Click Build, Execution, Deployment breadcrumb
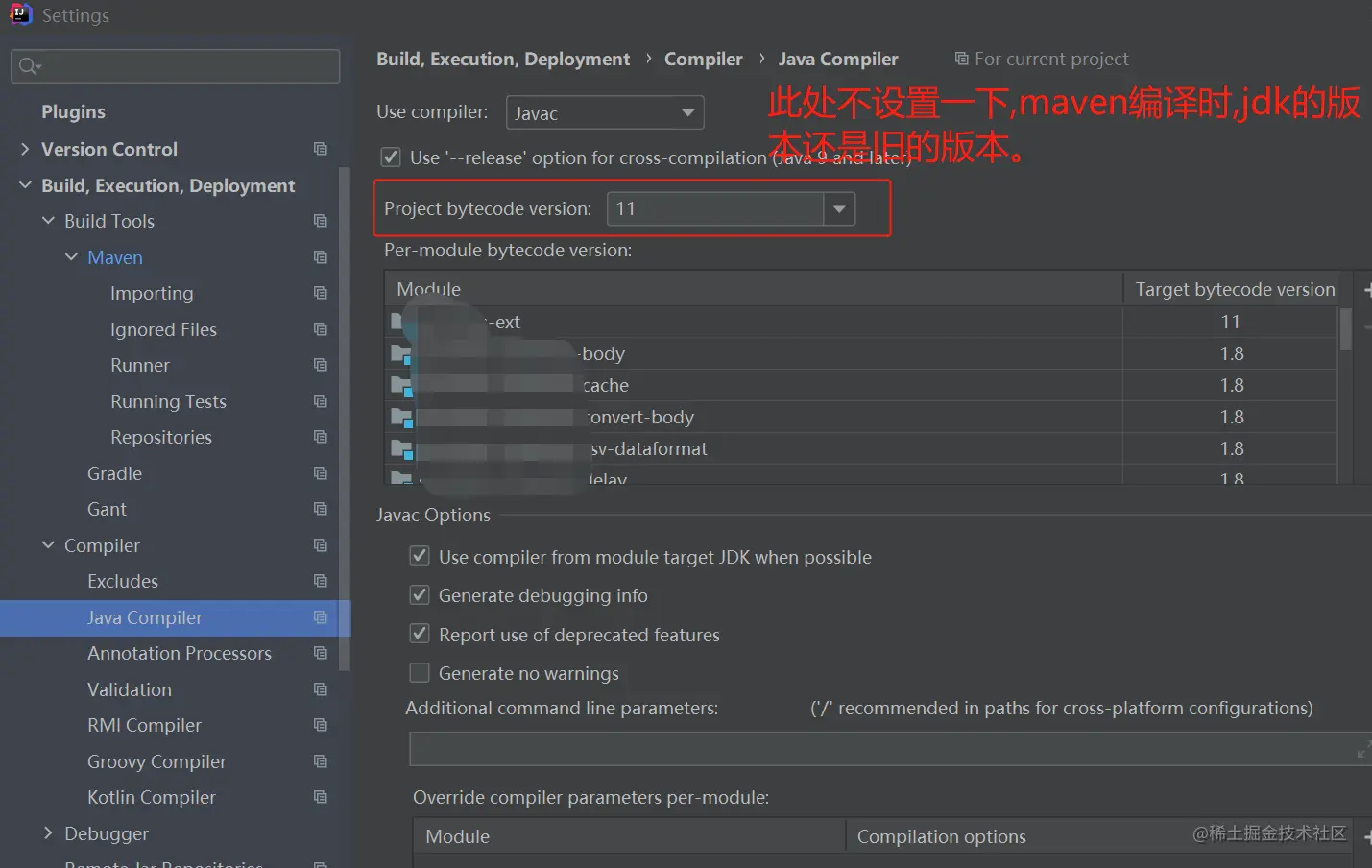Image resolution: width=1372 pixels, height=868 pixels. pos(503,60)
